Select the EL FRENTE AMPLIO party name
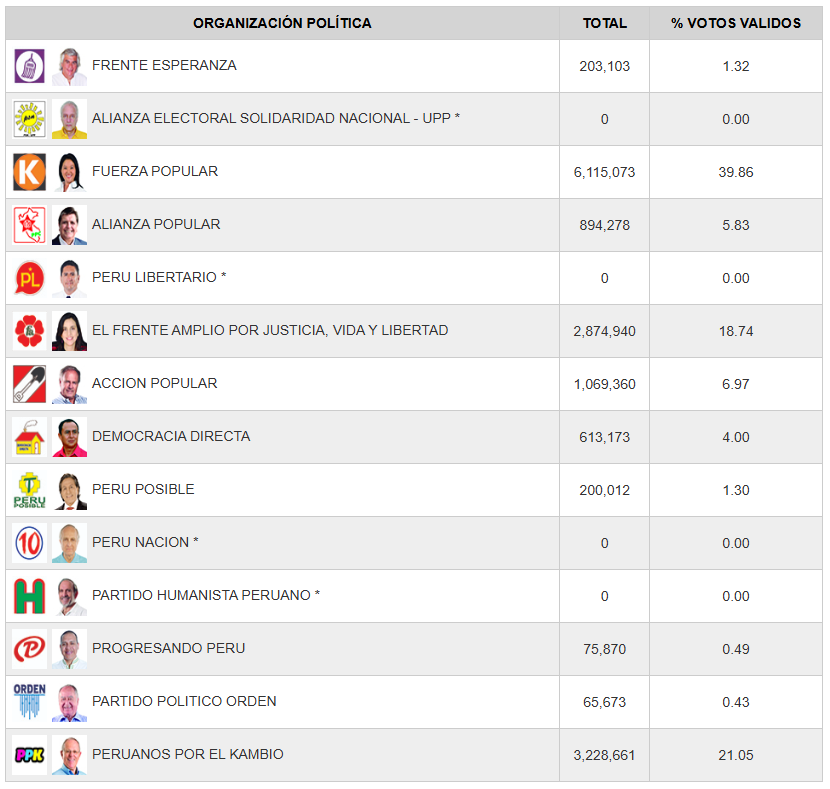This screenshot has height=789, width=830. coord(270,330)
